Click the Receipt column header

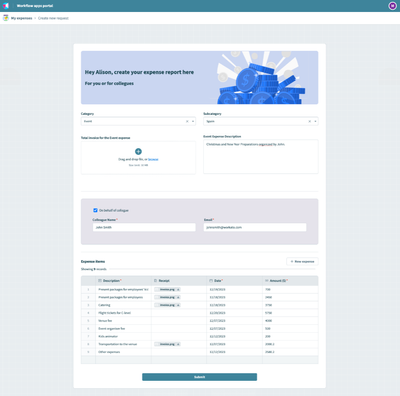[179, 281]
